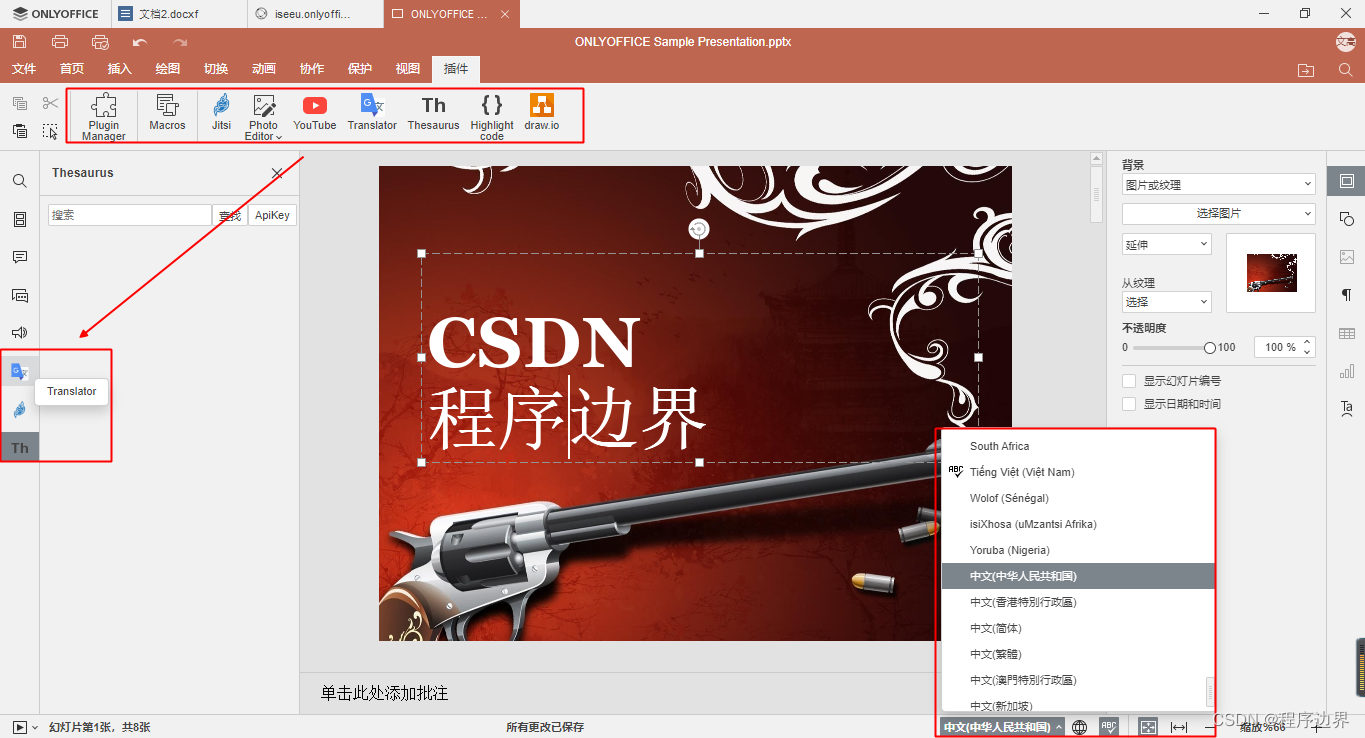
Task: Open the Thesaurus plugin in the ribbon
Action: click(433, 112)
